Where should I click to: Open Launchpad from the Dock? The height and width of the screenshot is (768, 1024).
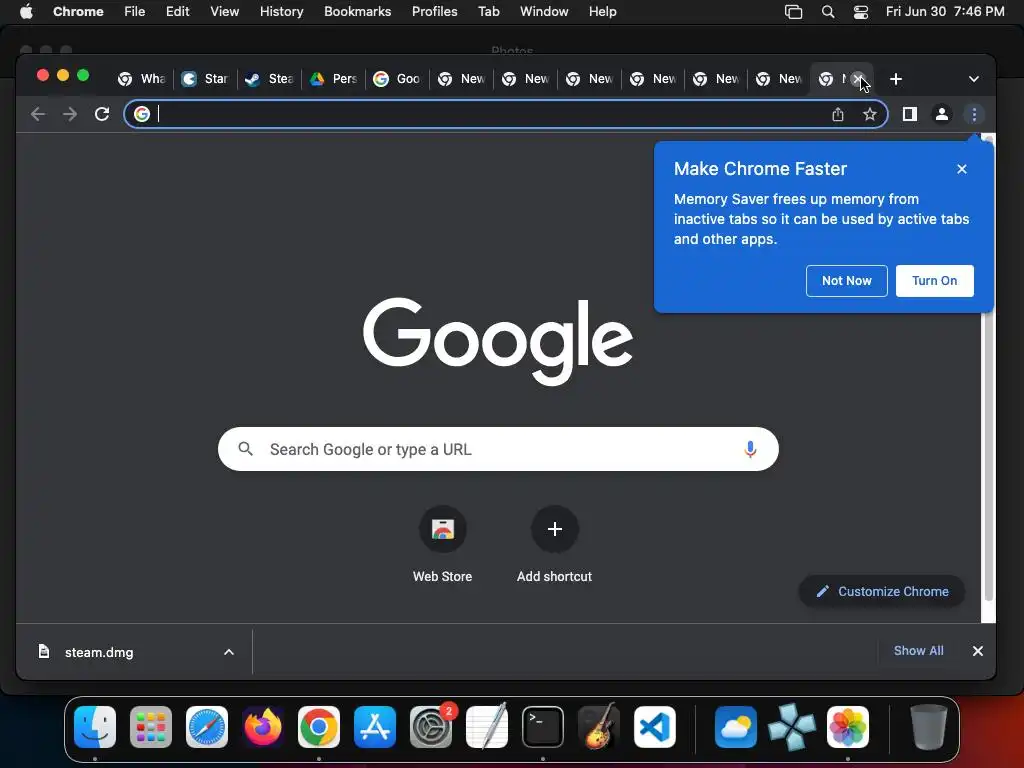click(x=151, y=726)
